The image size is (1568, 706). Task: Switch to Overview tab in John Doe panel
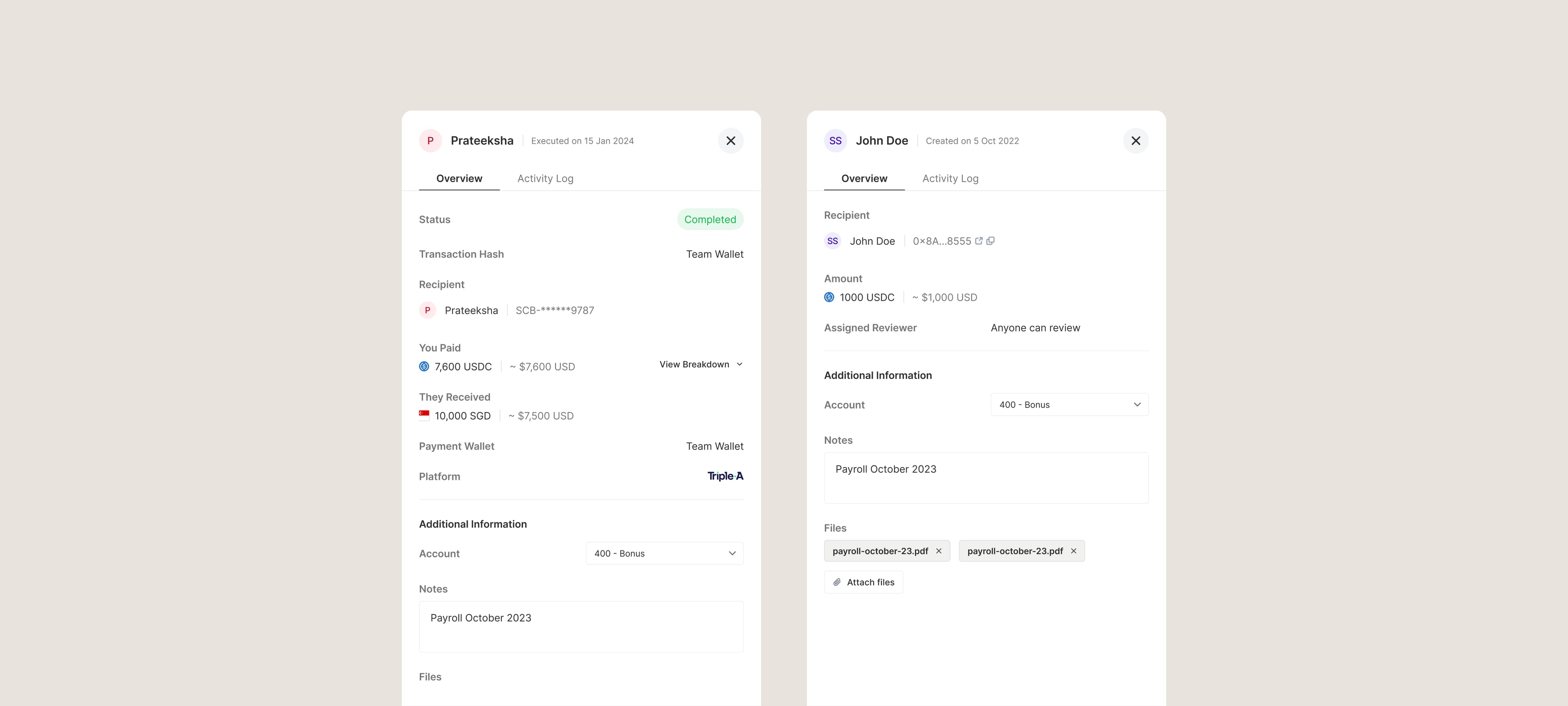coord(864,179)
